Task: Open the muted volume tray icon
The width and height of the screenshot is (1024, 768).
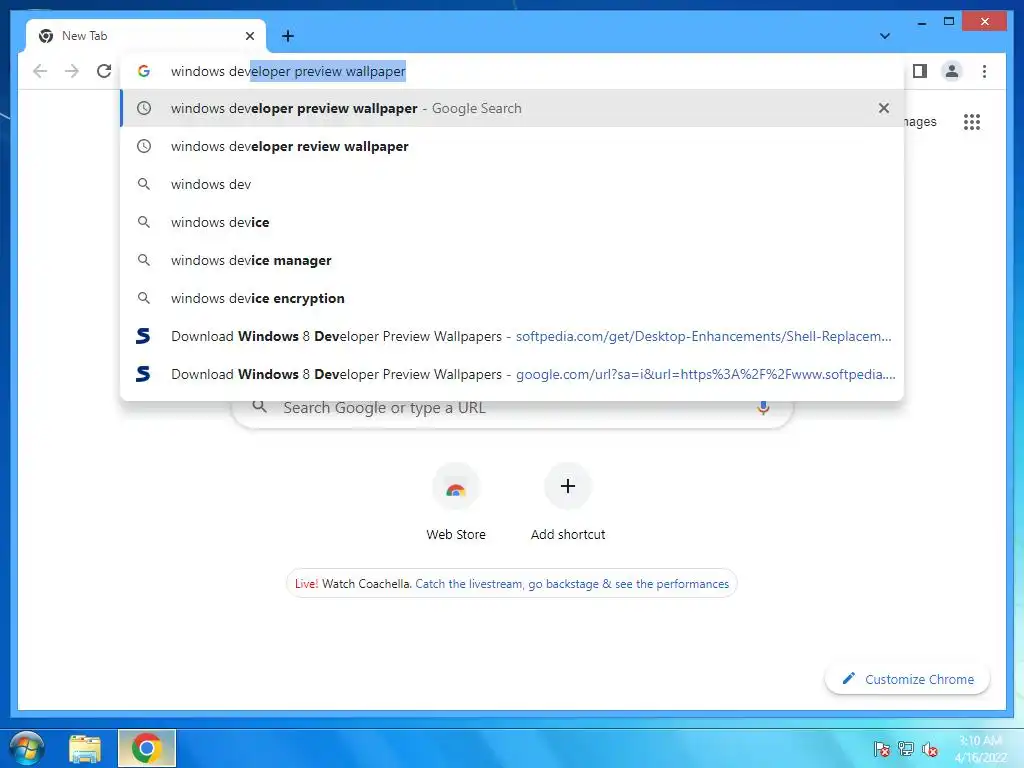Action: (x=930, y=749)
